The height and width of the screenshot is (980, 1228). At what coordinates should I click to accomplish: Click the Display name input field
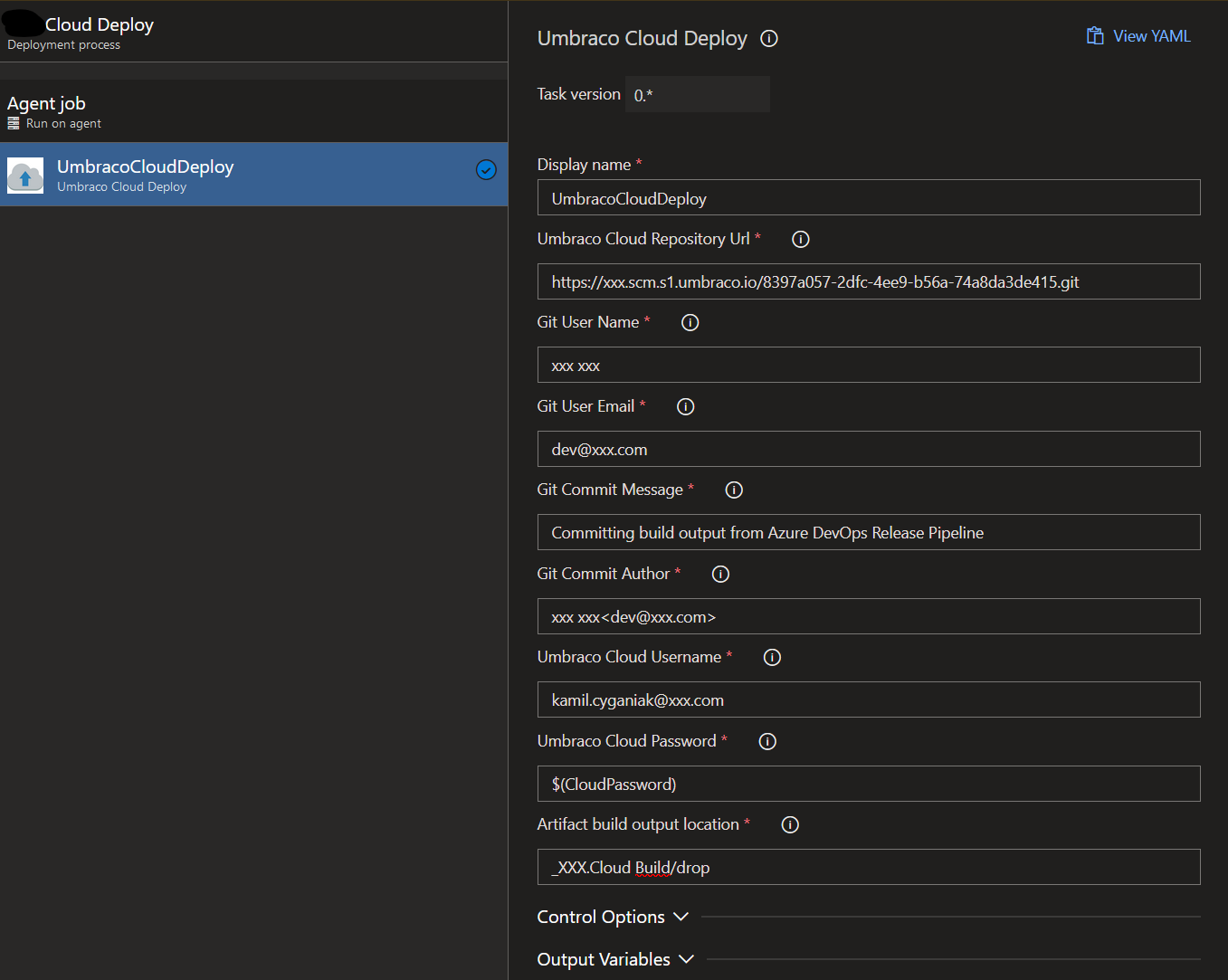pos(868,198)
